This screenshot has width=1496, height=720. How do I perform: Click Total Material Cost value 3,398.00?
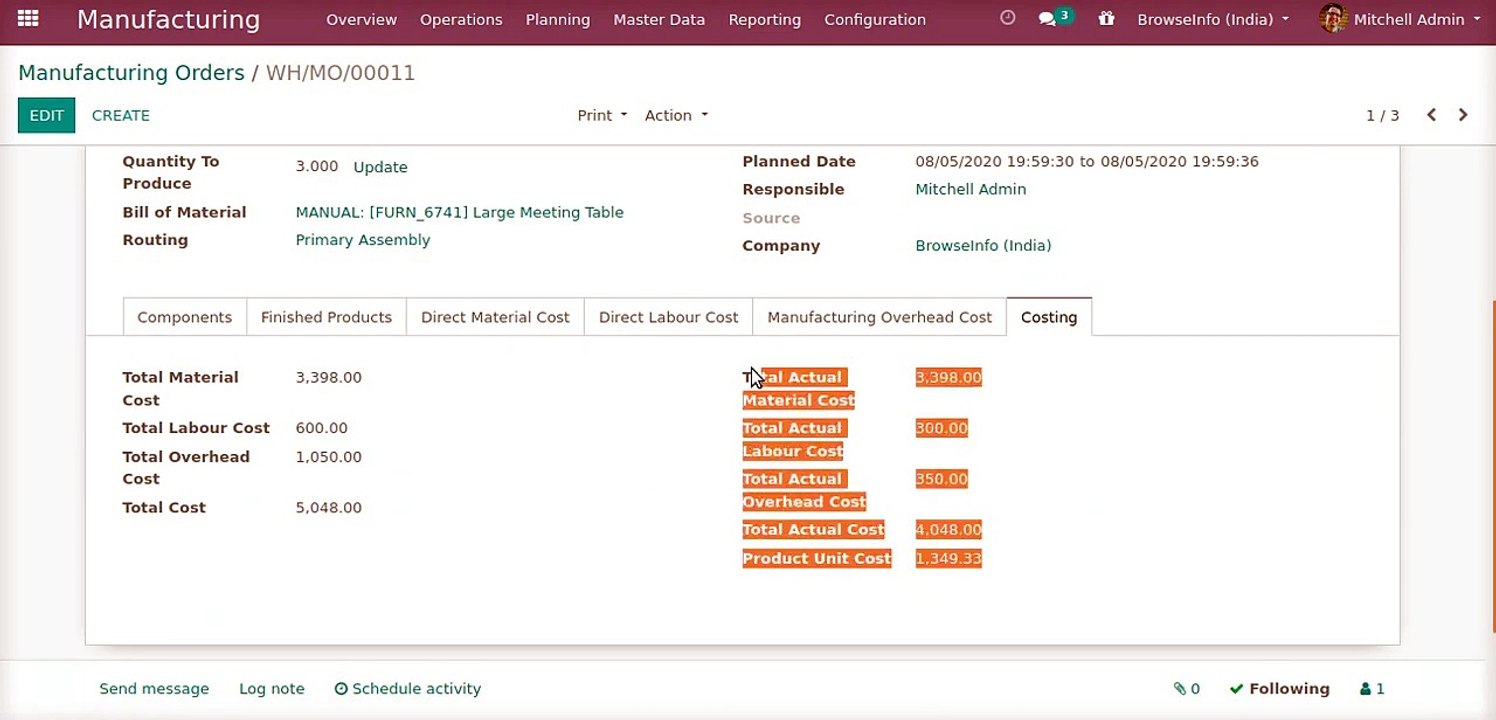(328, 378)
